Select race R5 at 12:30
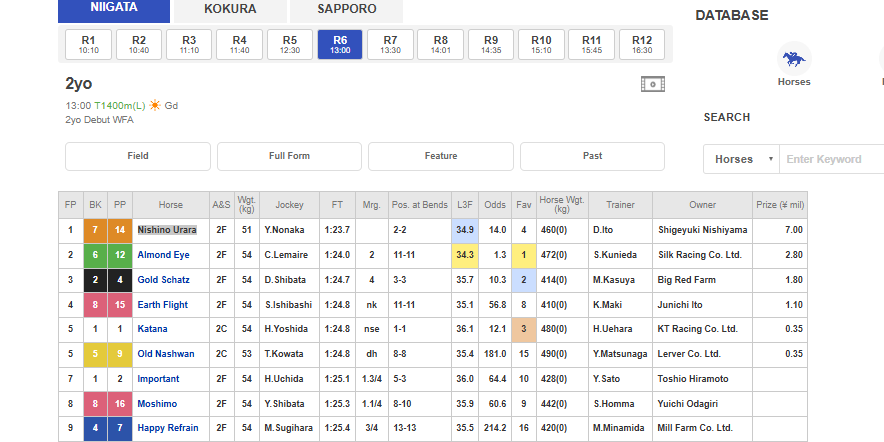884x442 pixels. [x=290, y=45]
